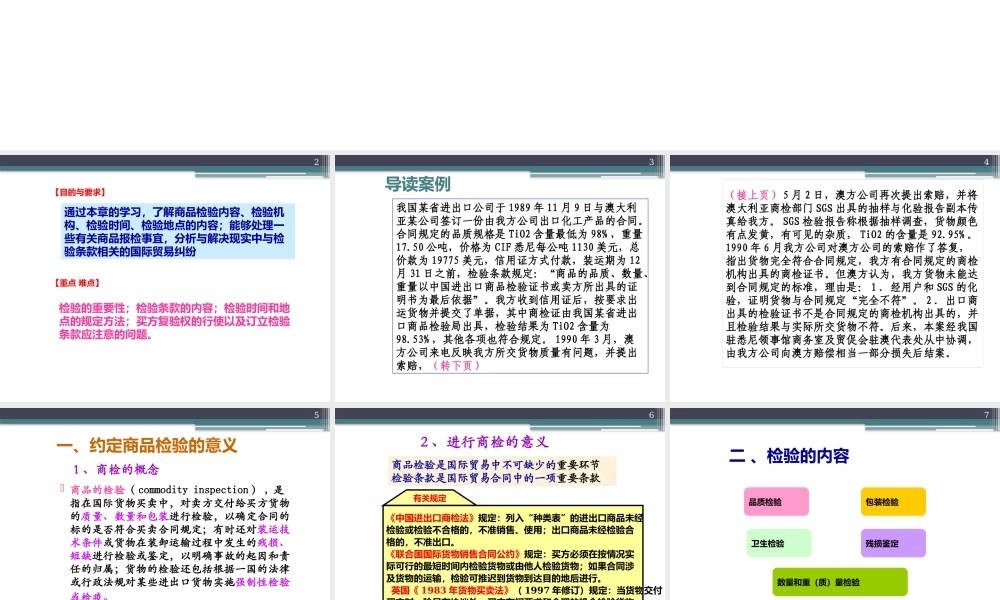
Task: Click the yellow 包装检验 box
Action: click(x=892, y=501)
